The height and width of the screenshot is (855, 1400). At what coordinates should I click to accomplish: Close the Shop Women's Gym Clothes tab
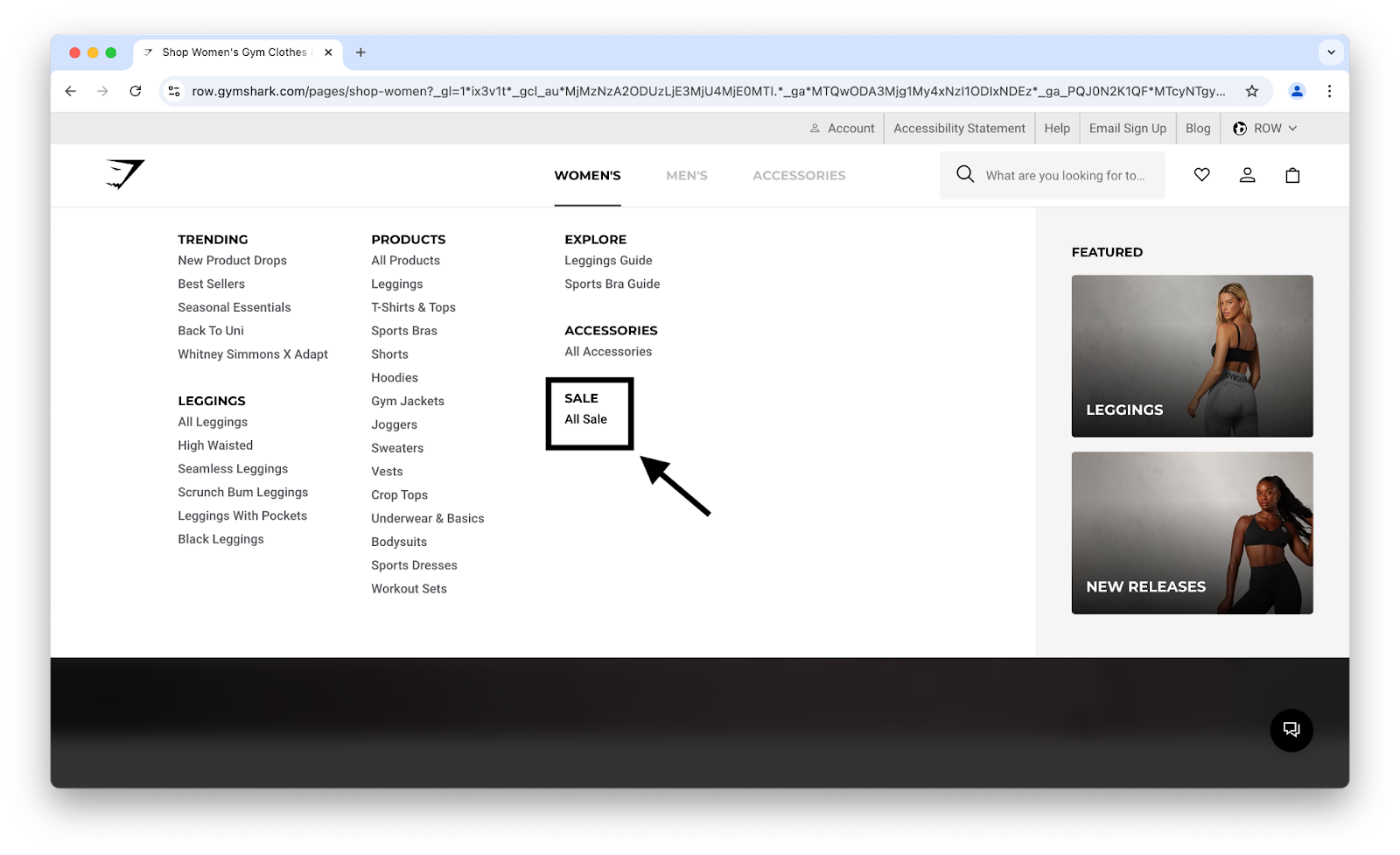click(x=328, y=53)
